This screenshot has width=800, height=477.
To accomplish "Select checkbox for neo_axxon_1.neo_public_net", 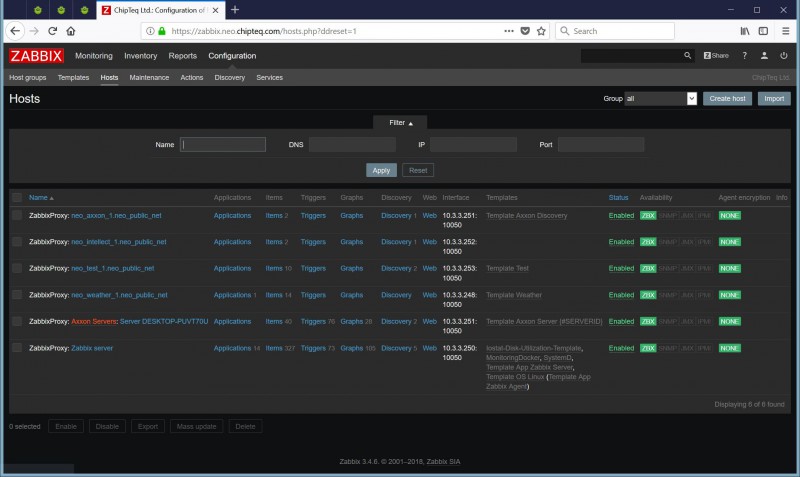I will click(17, 215).
